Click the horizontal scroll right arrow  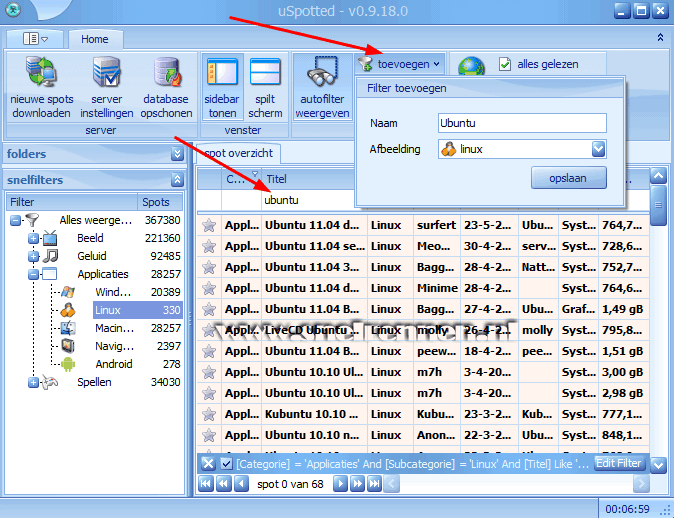pos(641,484)
